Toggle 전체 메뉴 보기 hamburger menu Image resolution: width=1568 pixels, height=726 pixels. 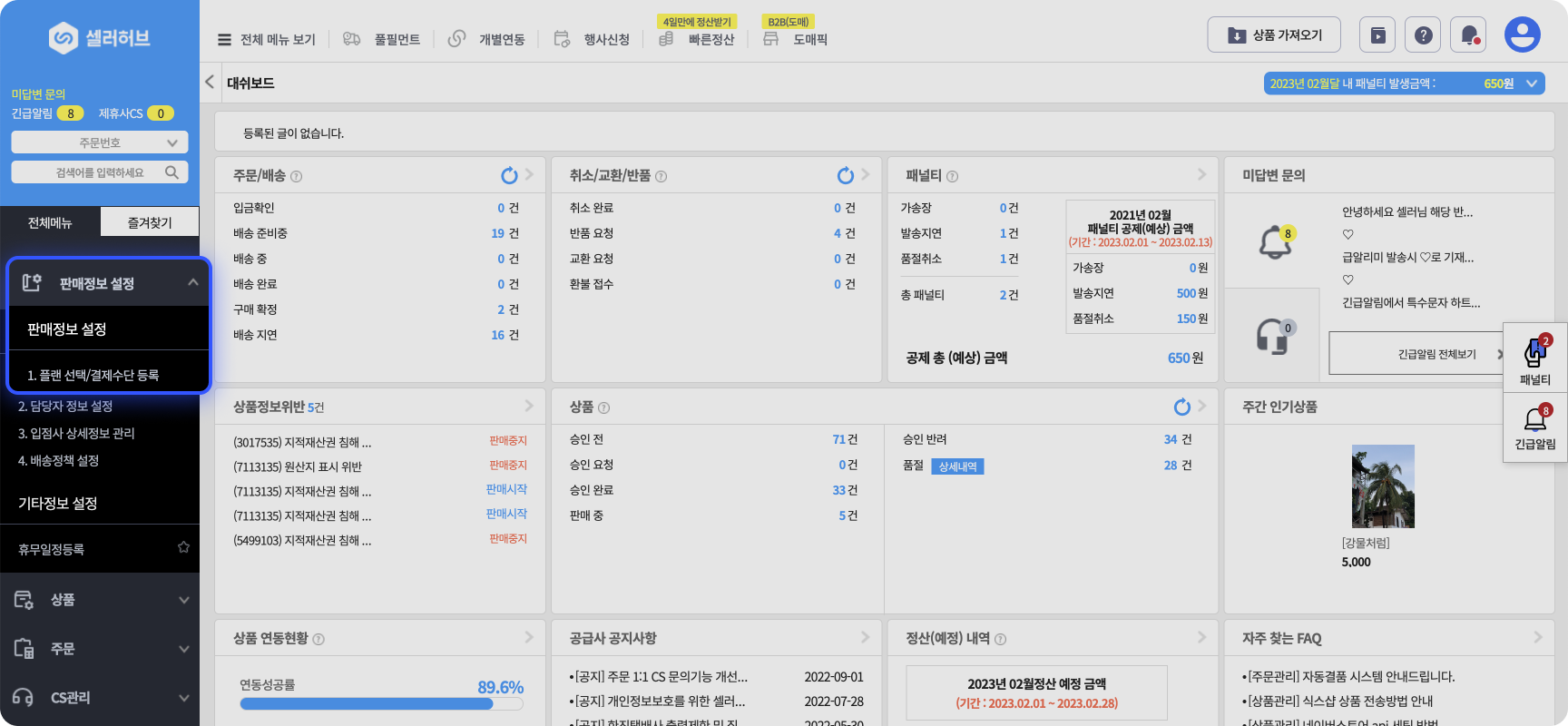(x=224, y=40)
